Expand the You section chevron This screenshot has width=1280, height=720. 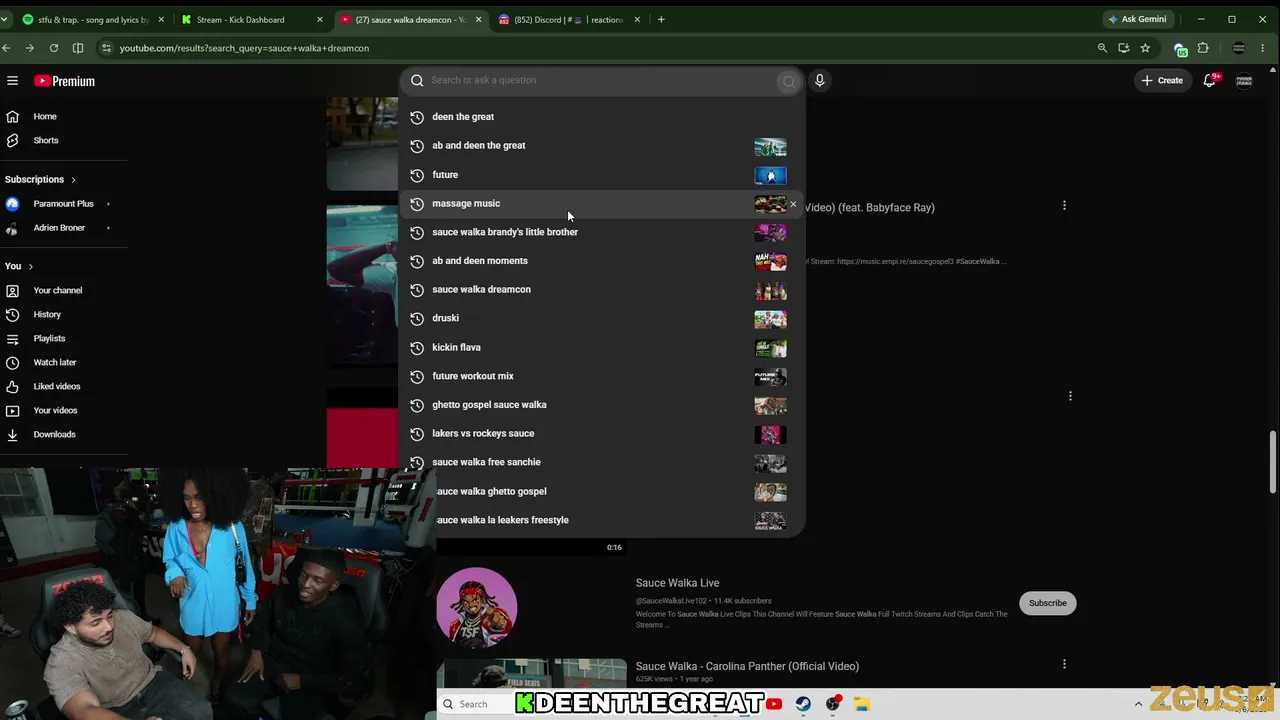tap(31, 266)
